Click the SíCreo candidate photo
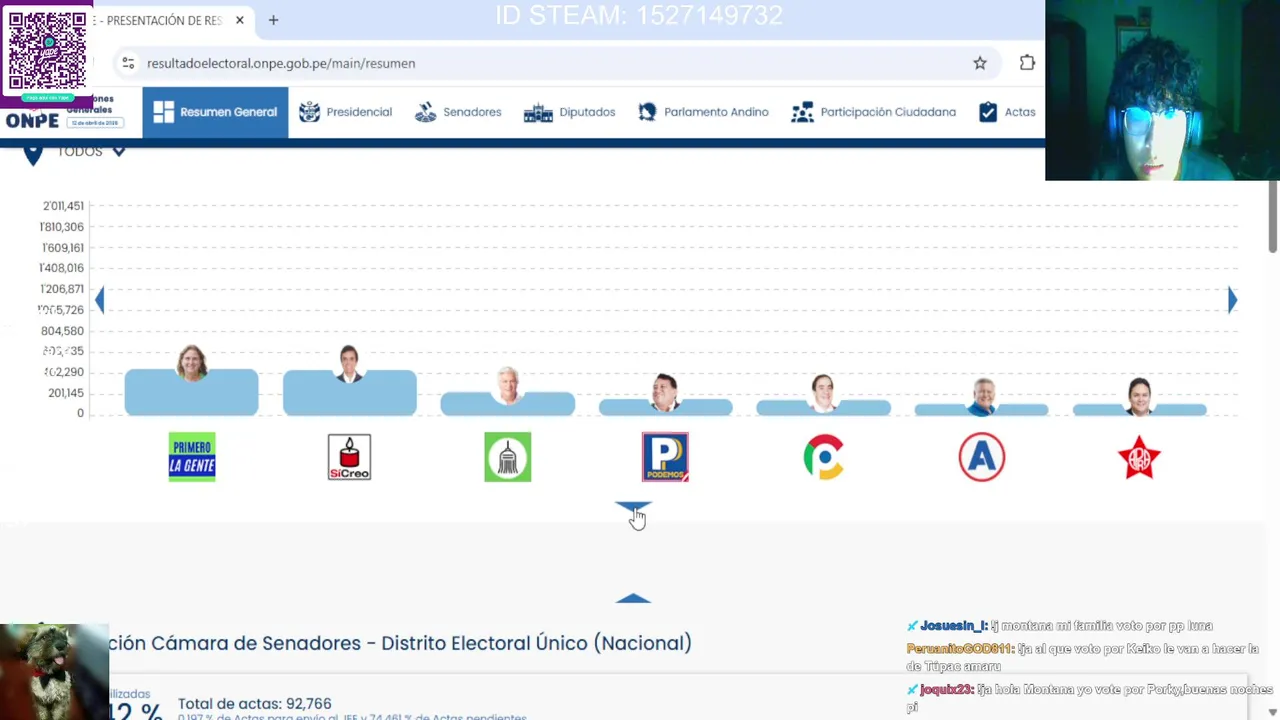1280x720 pixels. tap(349, 364)
